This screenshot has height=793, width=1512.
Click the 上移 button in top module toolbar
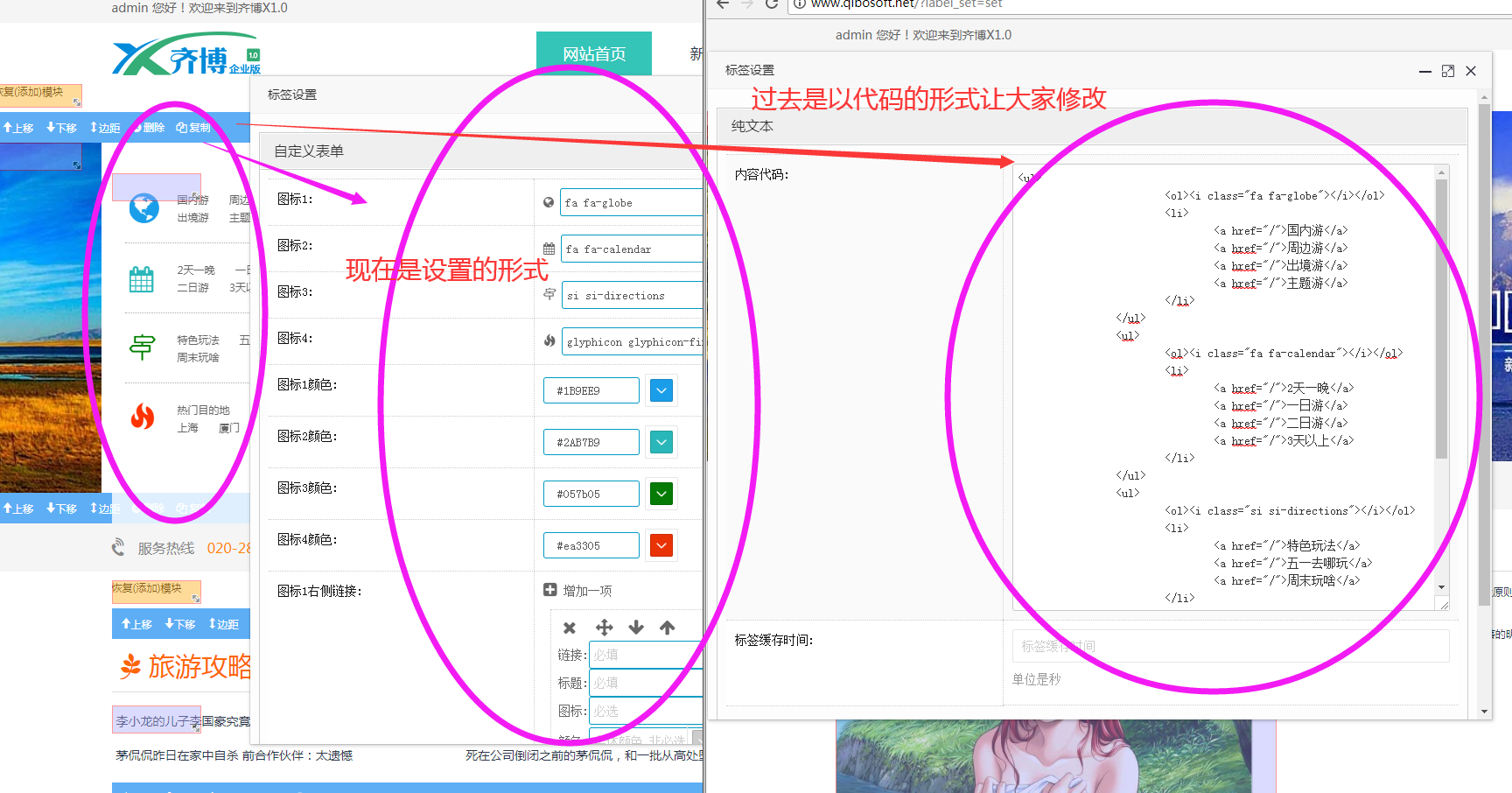click(19, 128)
